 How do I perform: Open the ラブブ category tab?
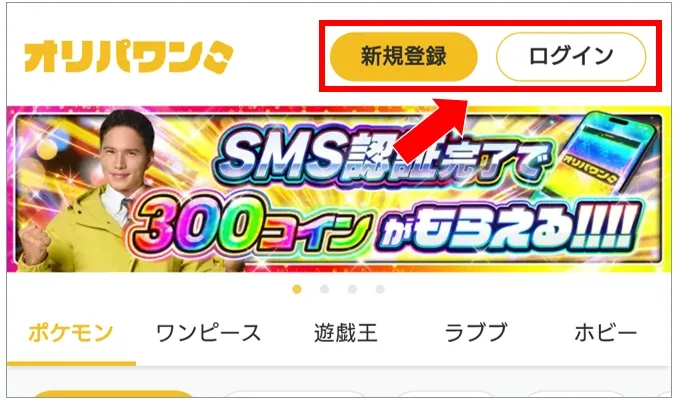click(x=476, y=333)
